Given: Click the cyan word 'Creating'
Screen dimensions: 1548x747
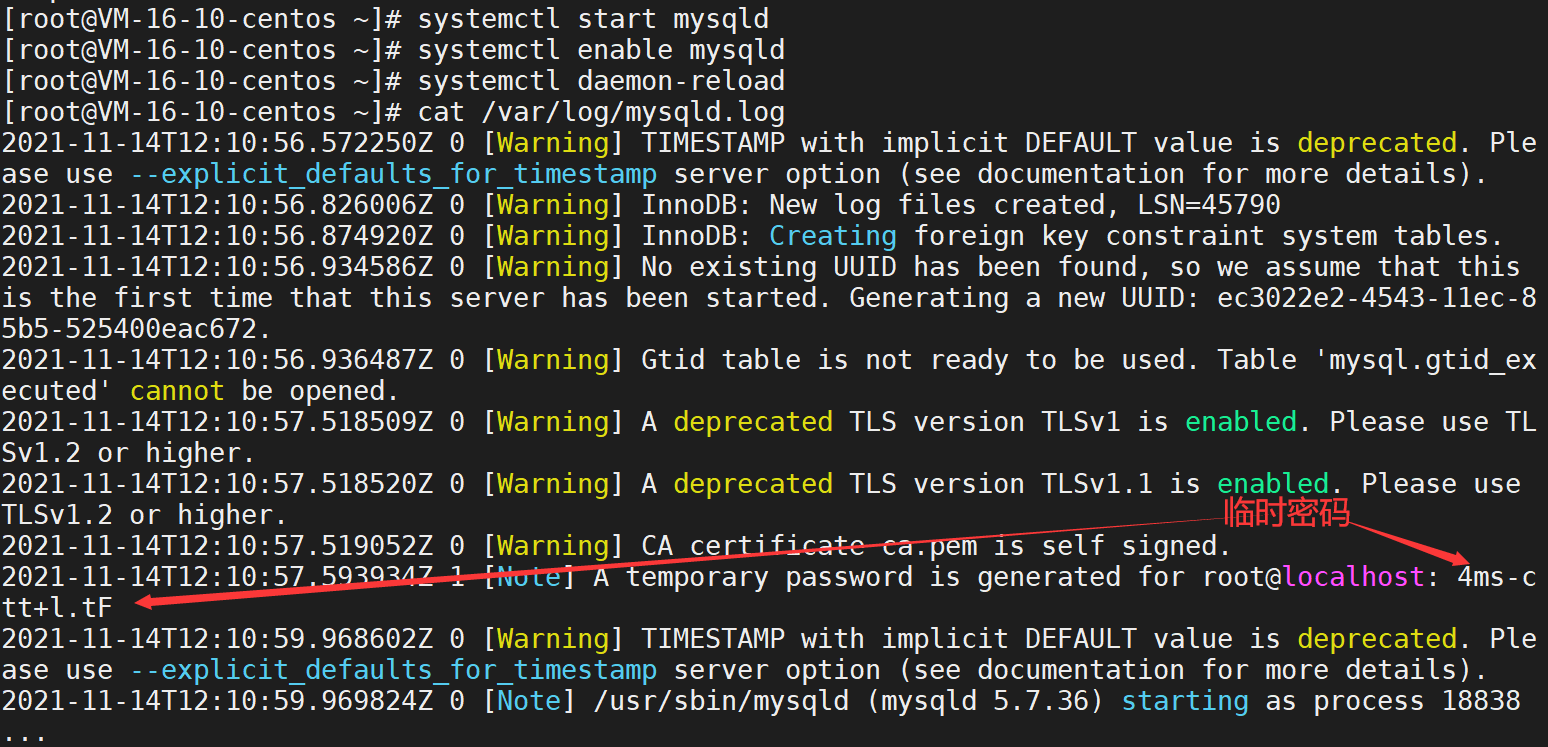Looking at the screenshot, I should [833, 235].
